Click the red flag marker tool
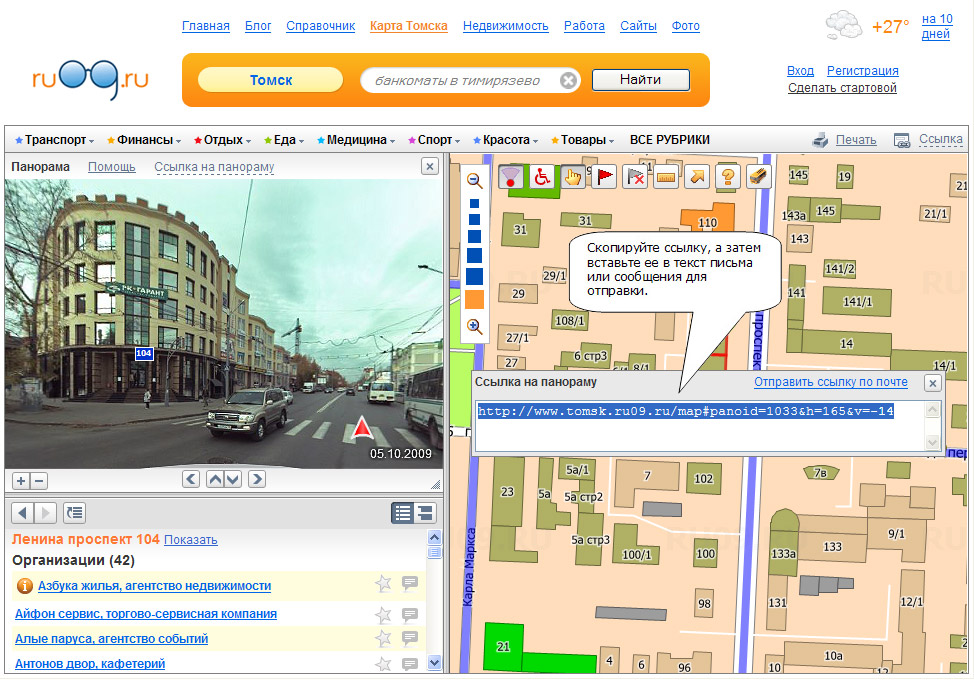This screenshot has width=974, height=680. coord(604,177)
